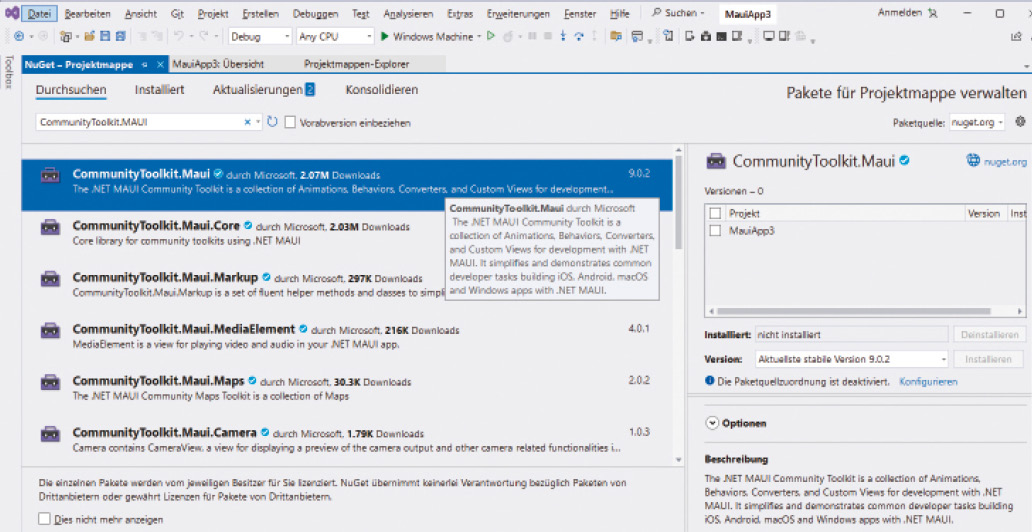Click the terminal console toolbar icon
The height and width of the screenshot is (532, 1032).
tap(721, 37)
